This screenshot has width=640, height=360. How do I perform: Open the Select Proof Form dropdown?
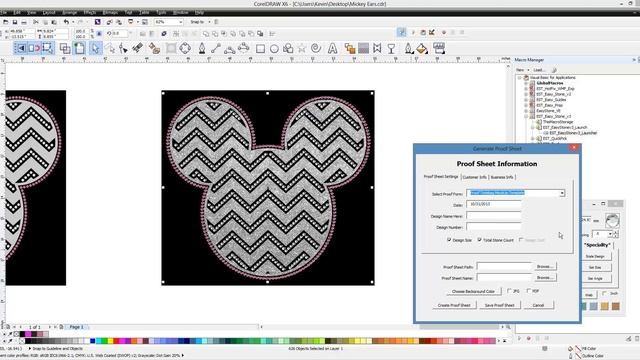point(562,193)
